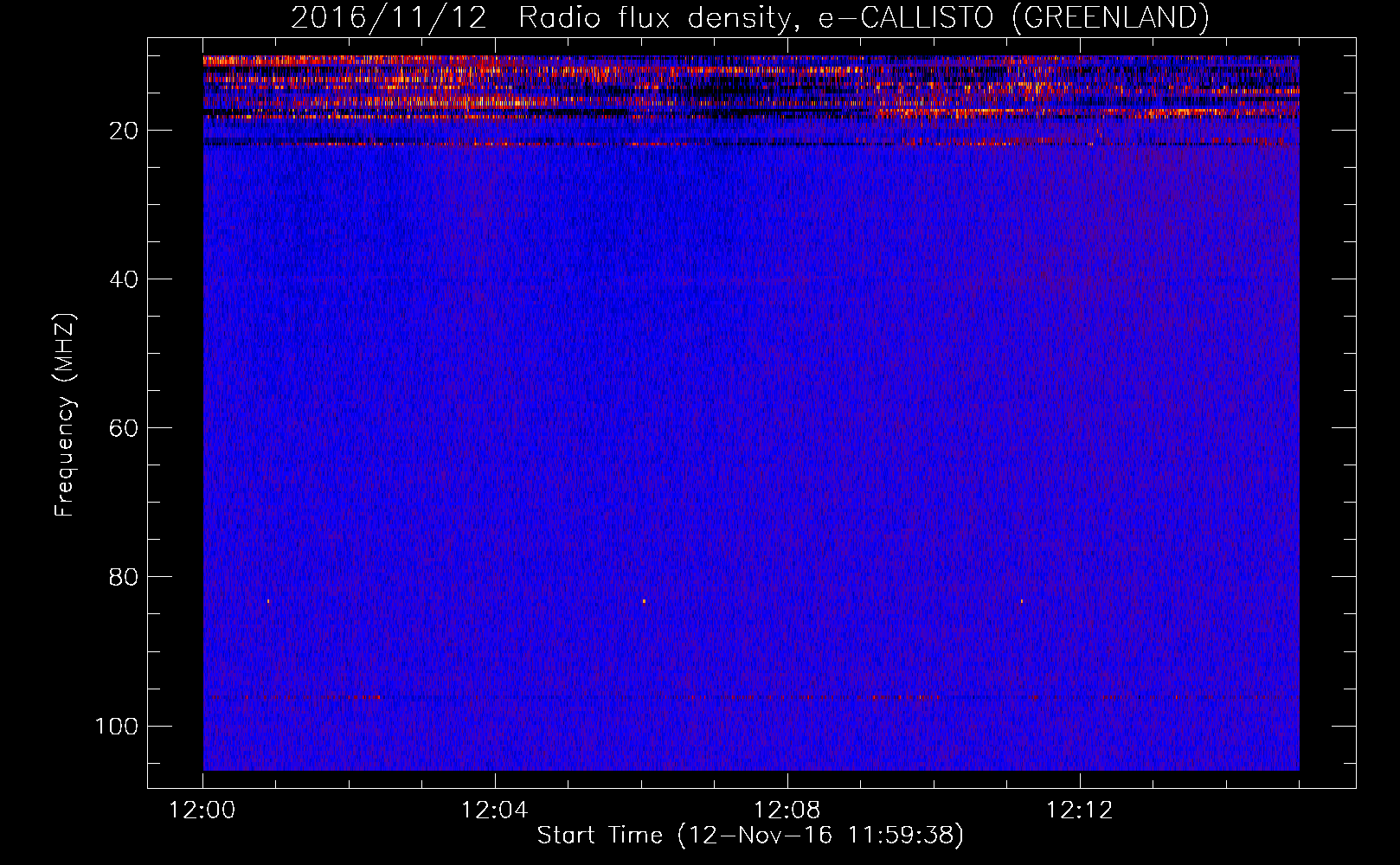Click the frequency tick label 20
The width and height of the screenshot is (1400, 865).
click(x=124, y=131)
